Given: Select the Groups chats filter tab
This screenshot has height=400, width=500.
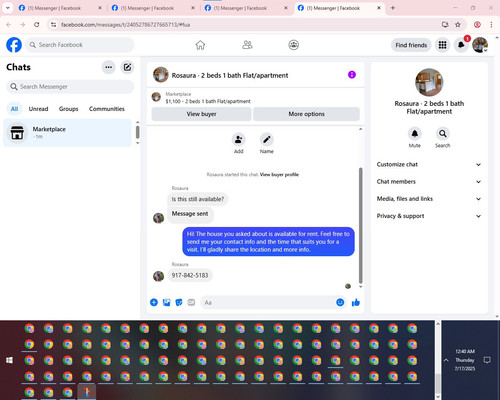Looking at the screenshot, I should tap(68, 109).
